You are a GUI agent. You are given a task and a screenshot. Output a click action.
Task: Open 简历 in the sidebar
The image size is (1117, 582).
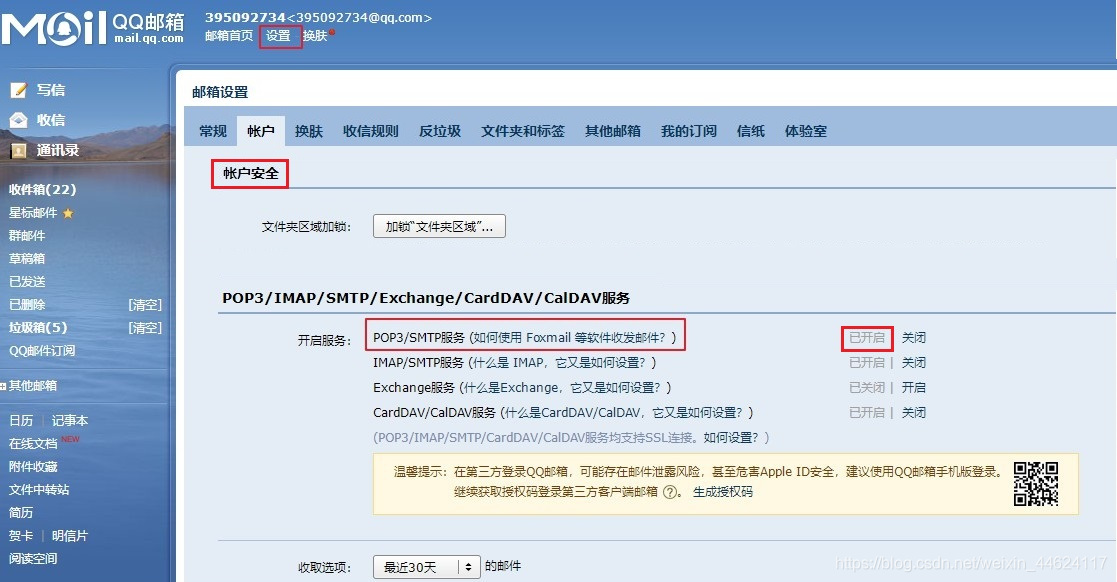pyautogui.click(x=21, y=512)
